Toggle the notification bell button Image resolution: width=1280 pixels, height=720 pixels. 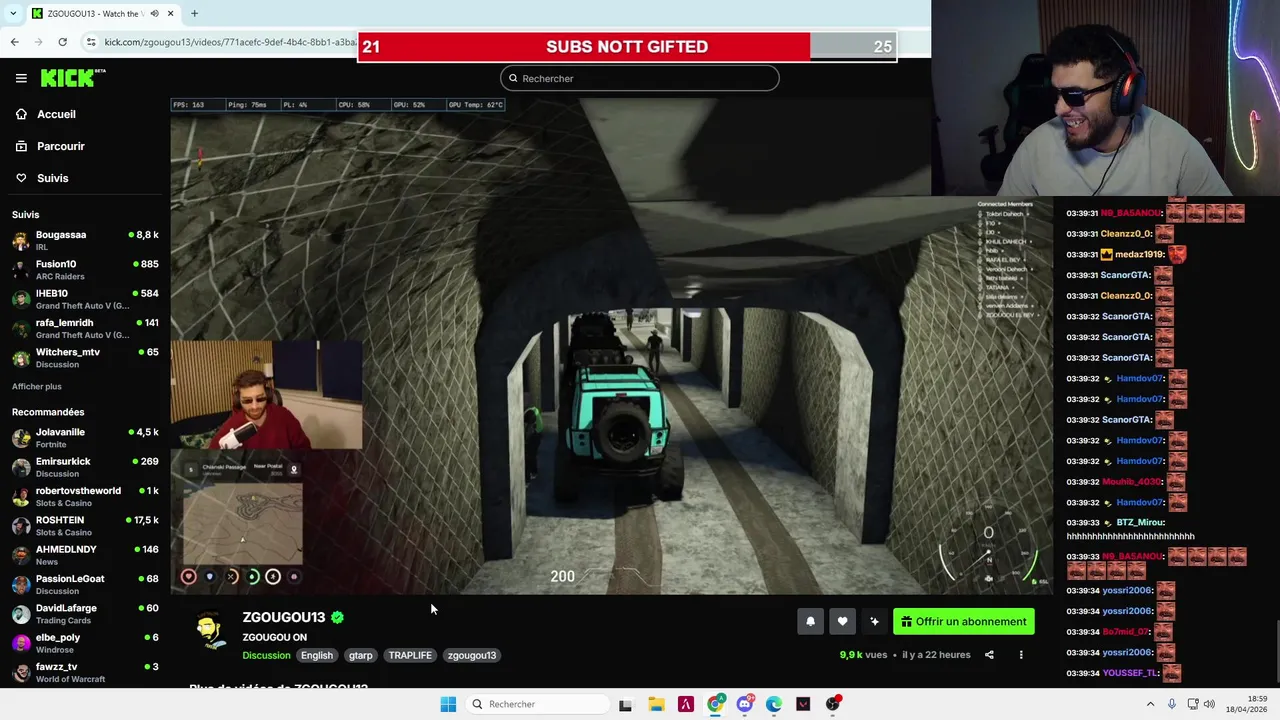tap(810, 621)
